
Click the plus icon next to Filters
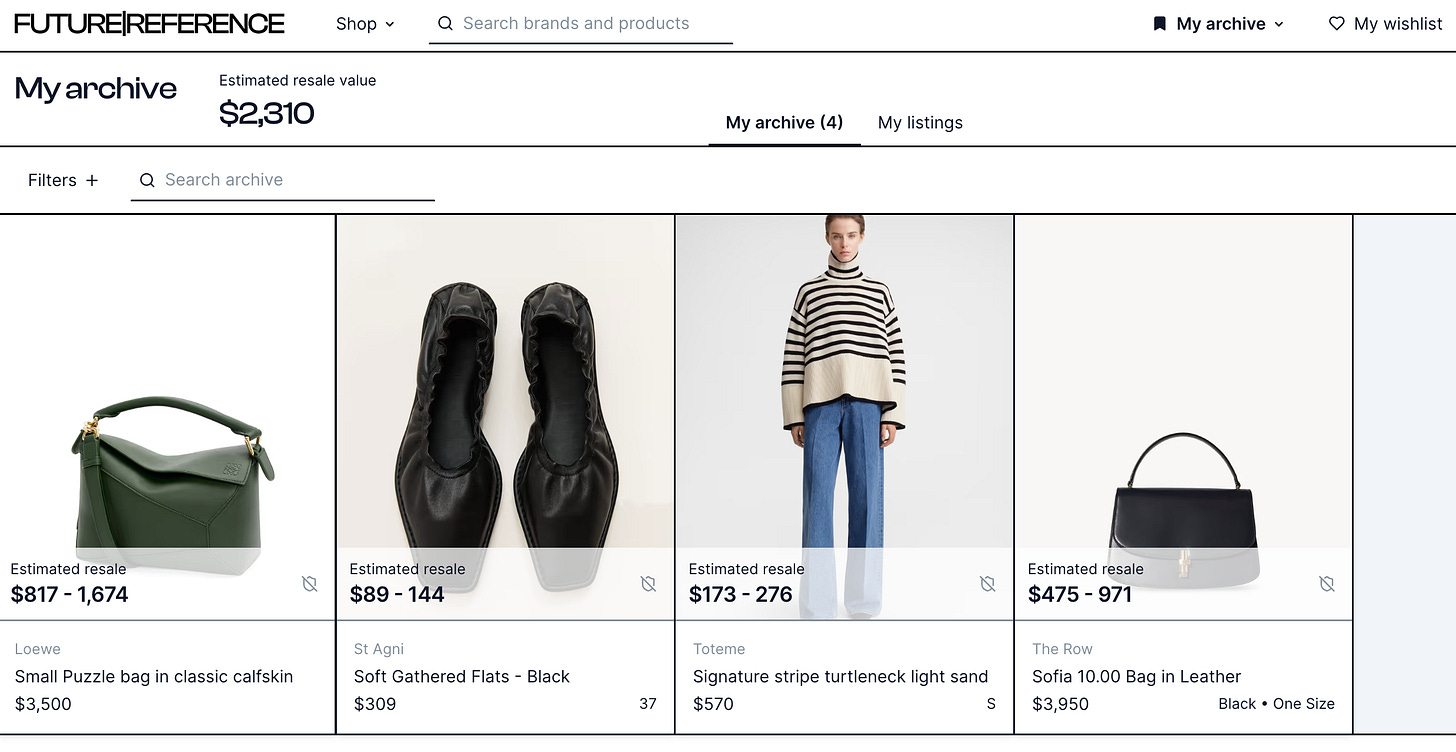(x=92, y=180)
